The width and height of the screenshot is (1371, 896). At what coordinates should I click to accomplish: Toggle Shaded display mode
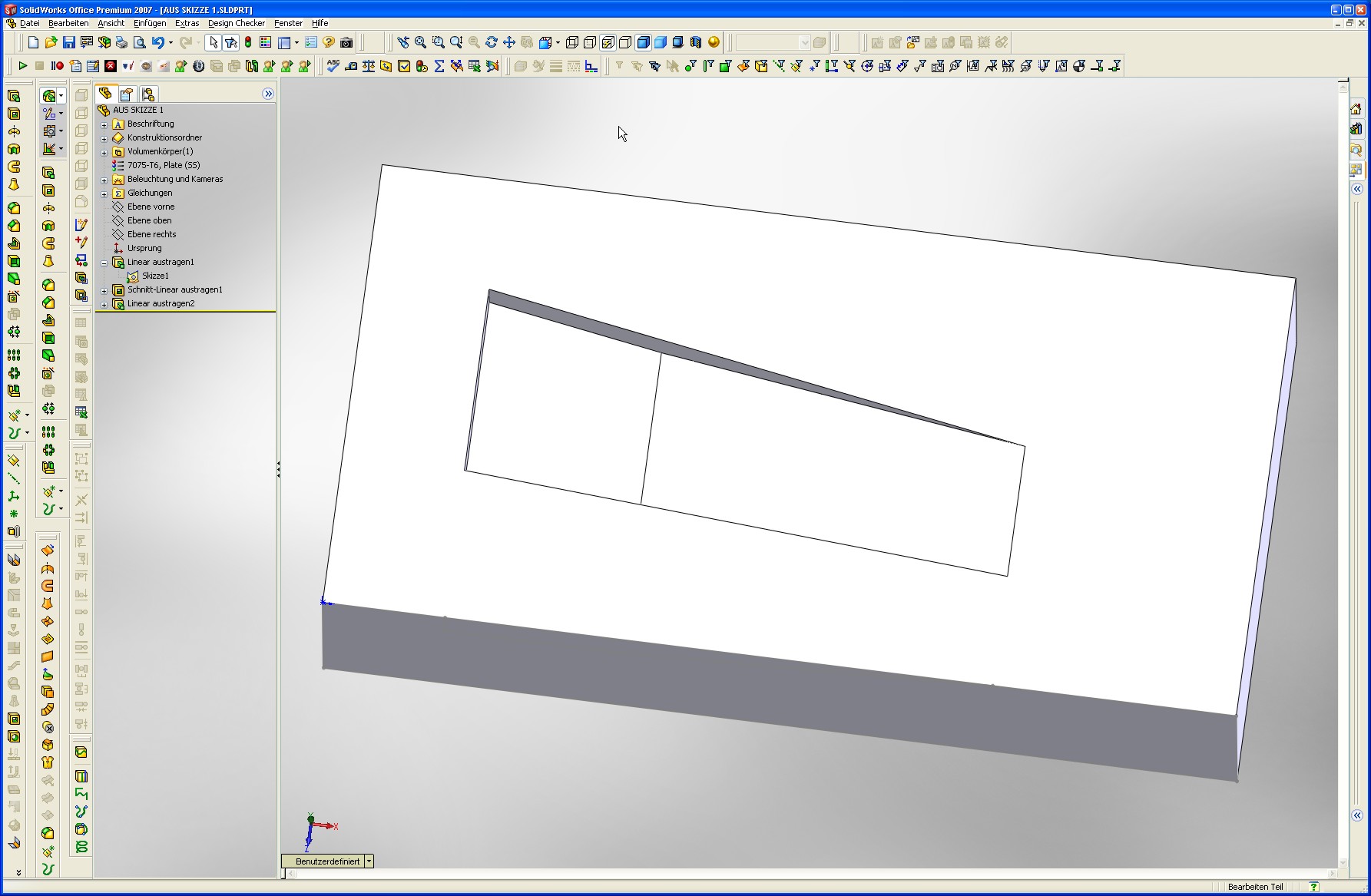click(x=661, y=42)
